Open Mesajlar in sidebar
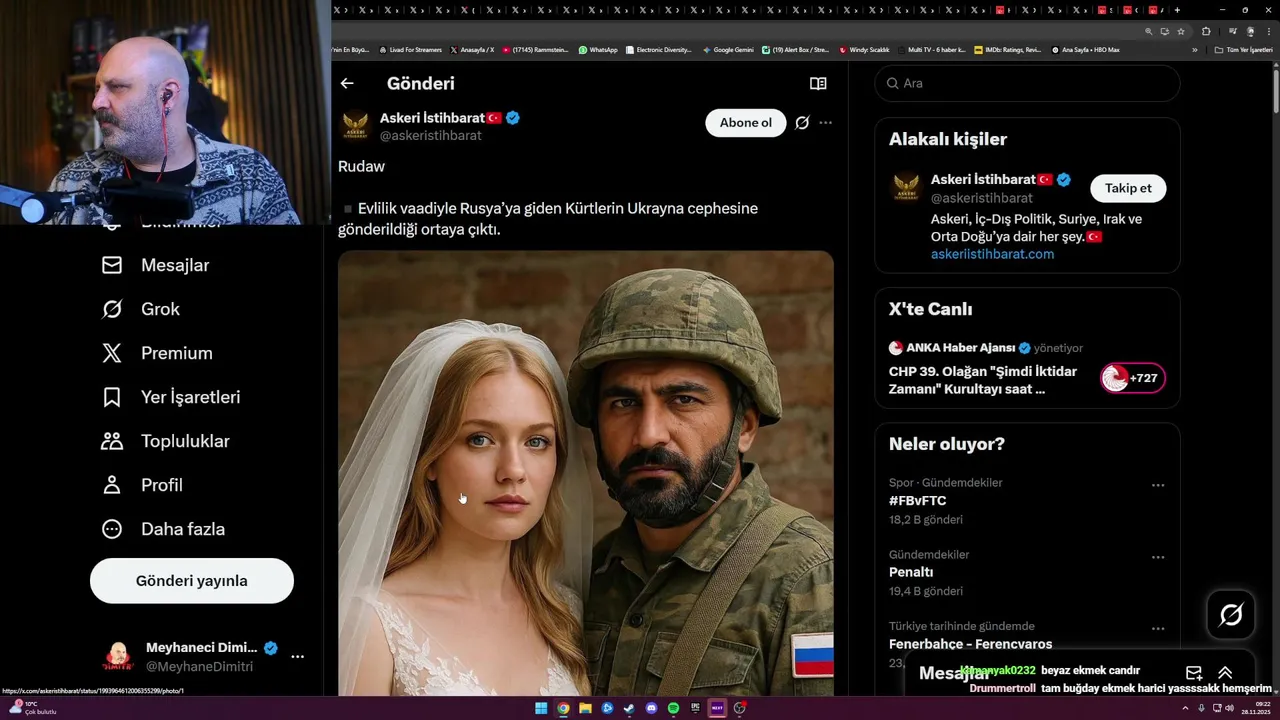 coord(155,265)
